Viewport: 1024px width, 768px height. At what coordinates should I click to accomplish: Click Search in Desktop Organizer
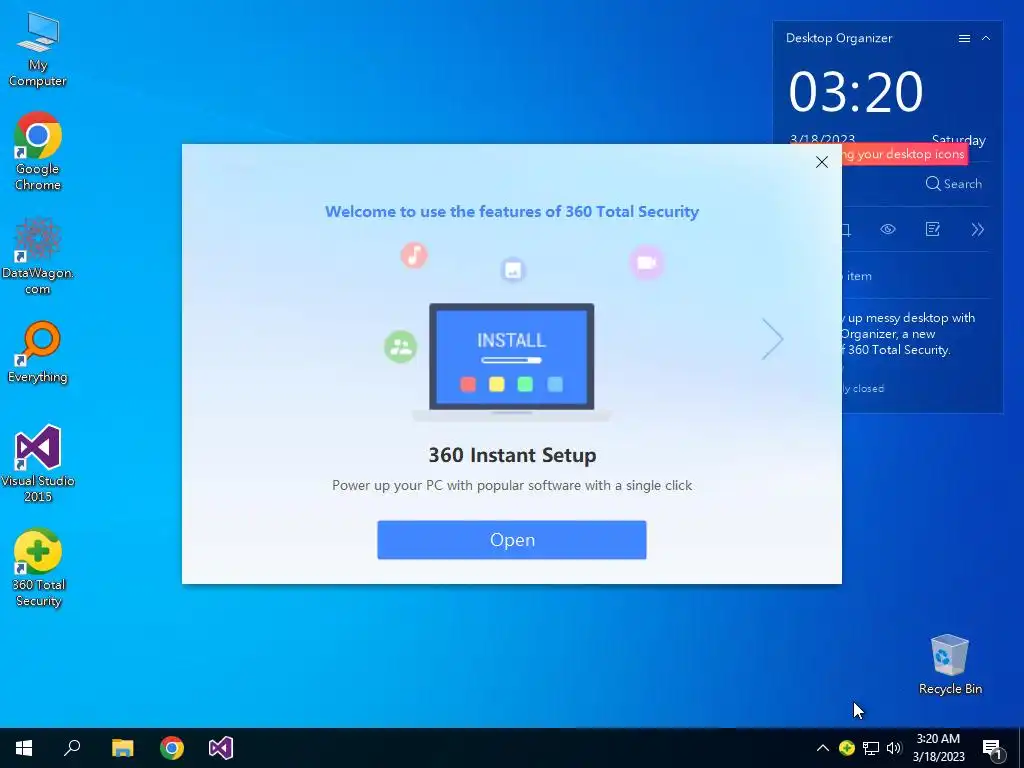pyautogui.click(x=953, y=184)
